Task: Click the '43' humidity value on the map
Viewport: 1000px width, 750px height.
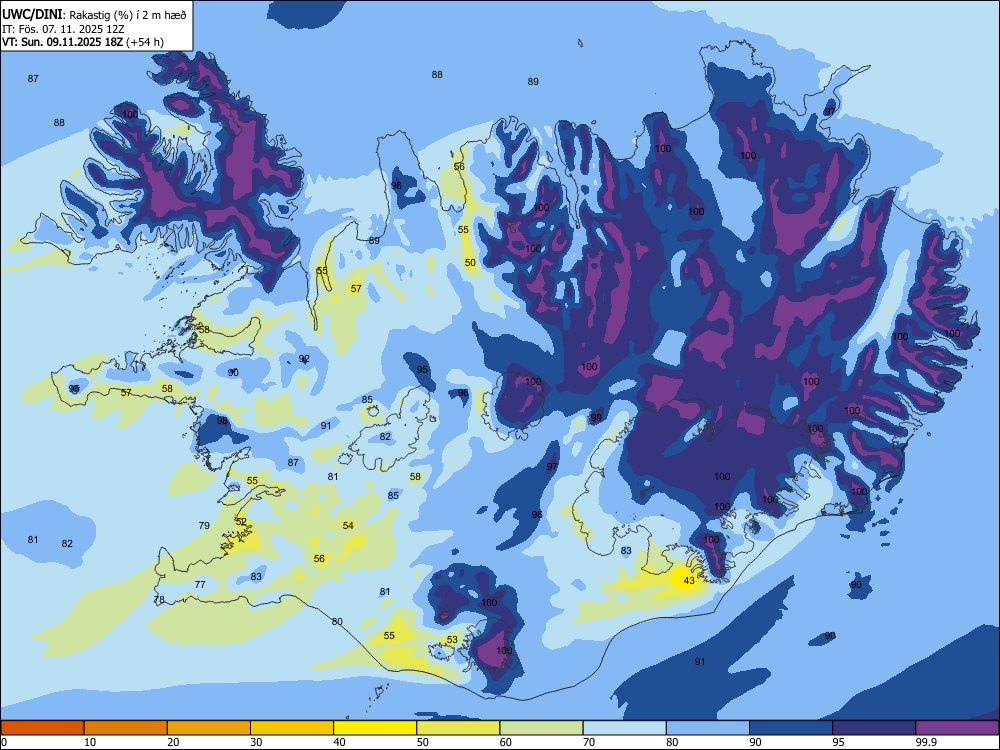Action: point(689,580)
